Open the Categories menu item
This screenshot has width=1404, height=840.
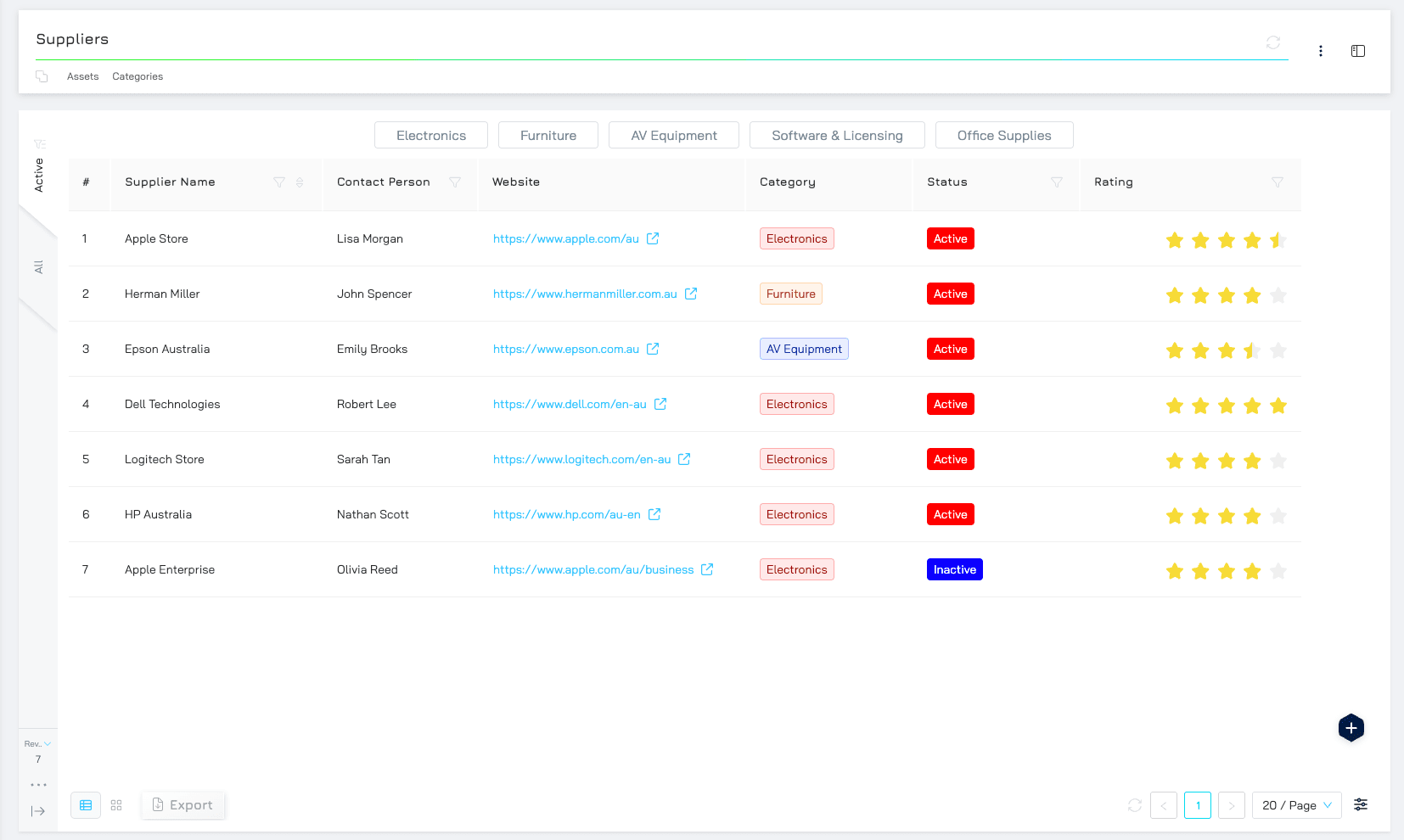point(138,76)
